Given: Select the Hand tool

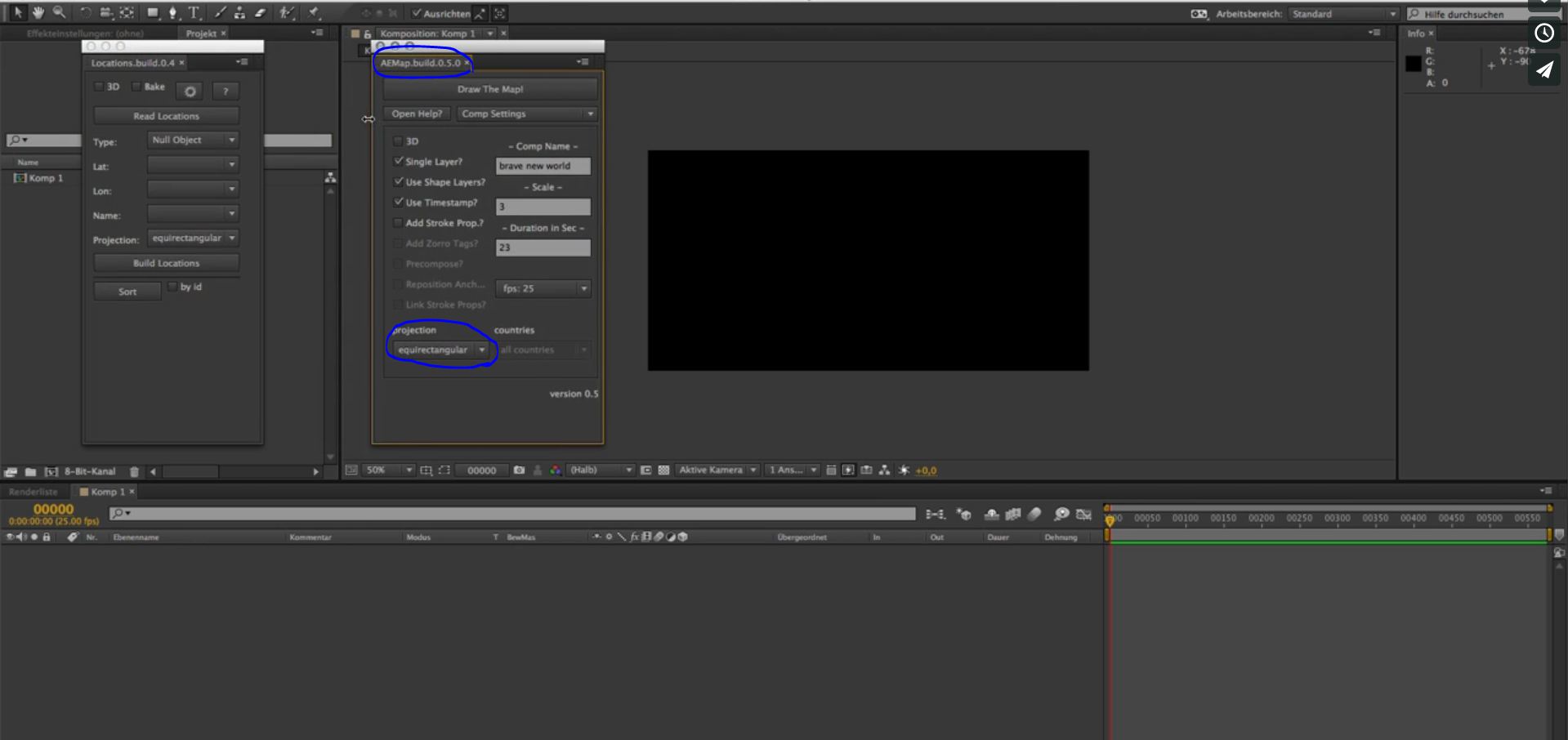Looking at the screenshot, I should (38, 13).
